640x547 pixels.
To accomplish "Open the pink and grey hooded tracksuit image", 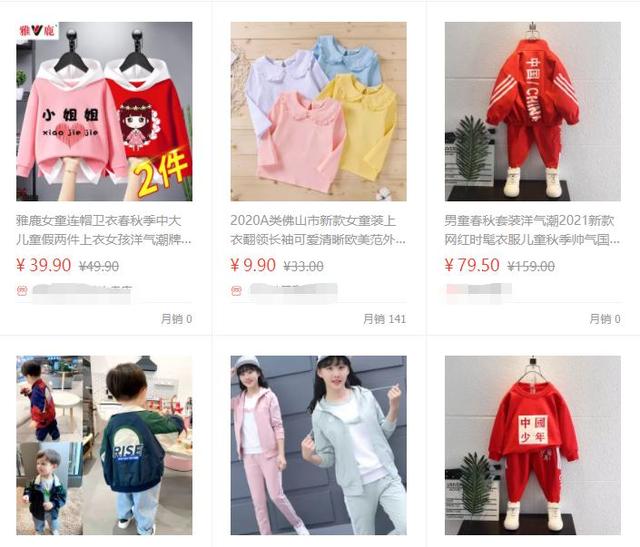I will pyautogui.click(x=318, y=445).
